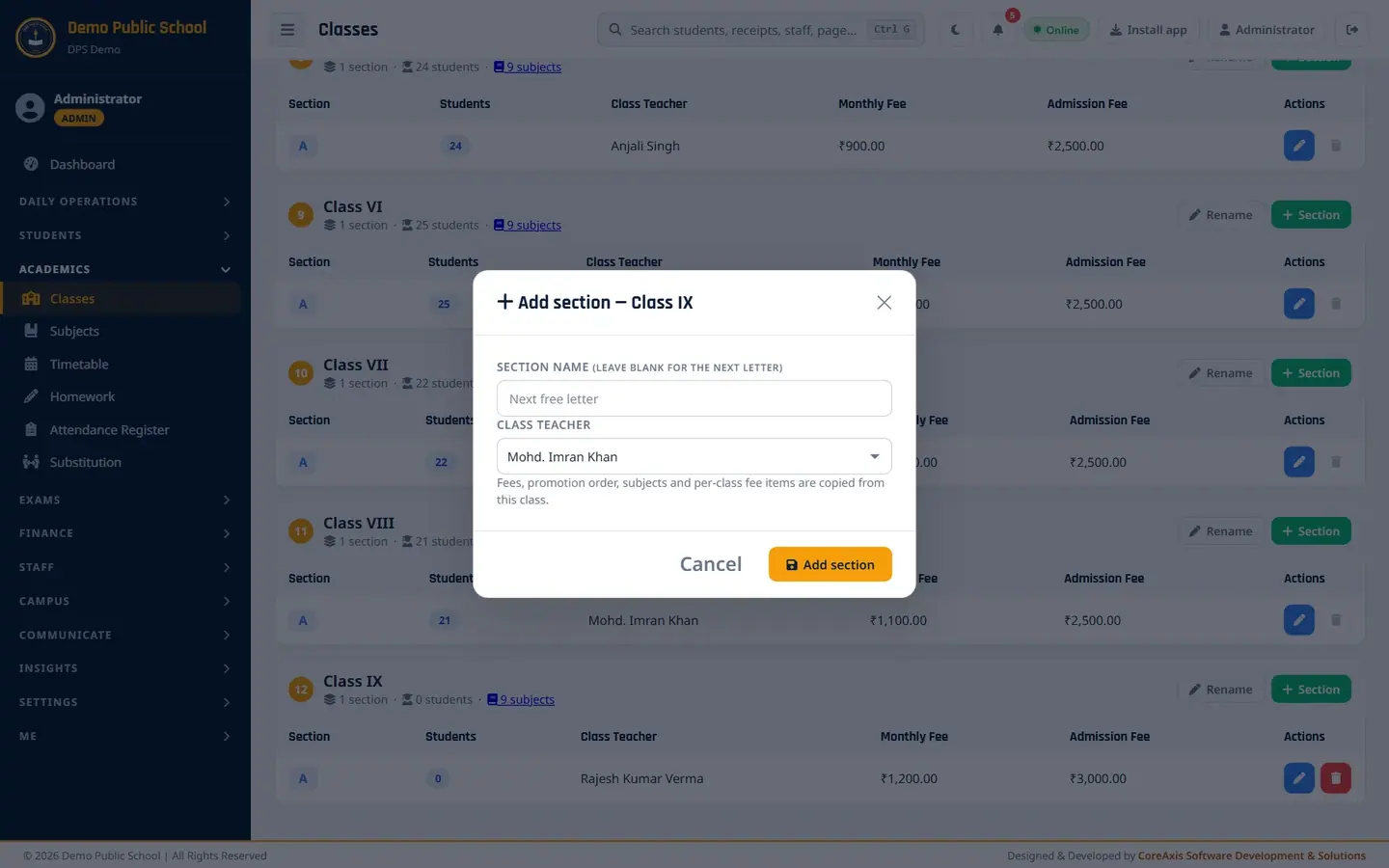Open notifications bell icon
The height and width of the screenshot is (868, 1389).
(x=998, y=30)
